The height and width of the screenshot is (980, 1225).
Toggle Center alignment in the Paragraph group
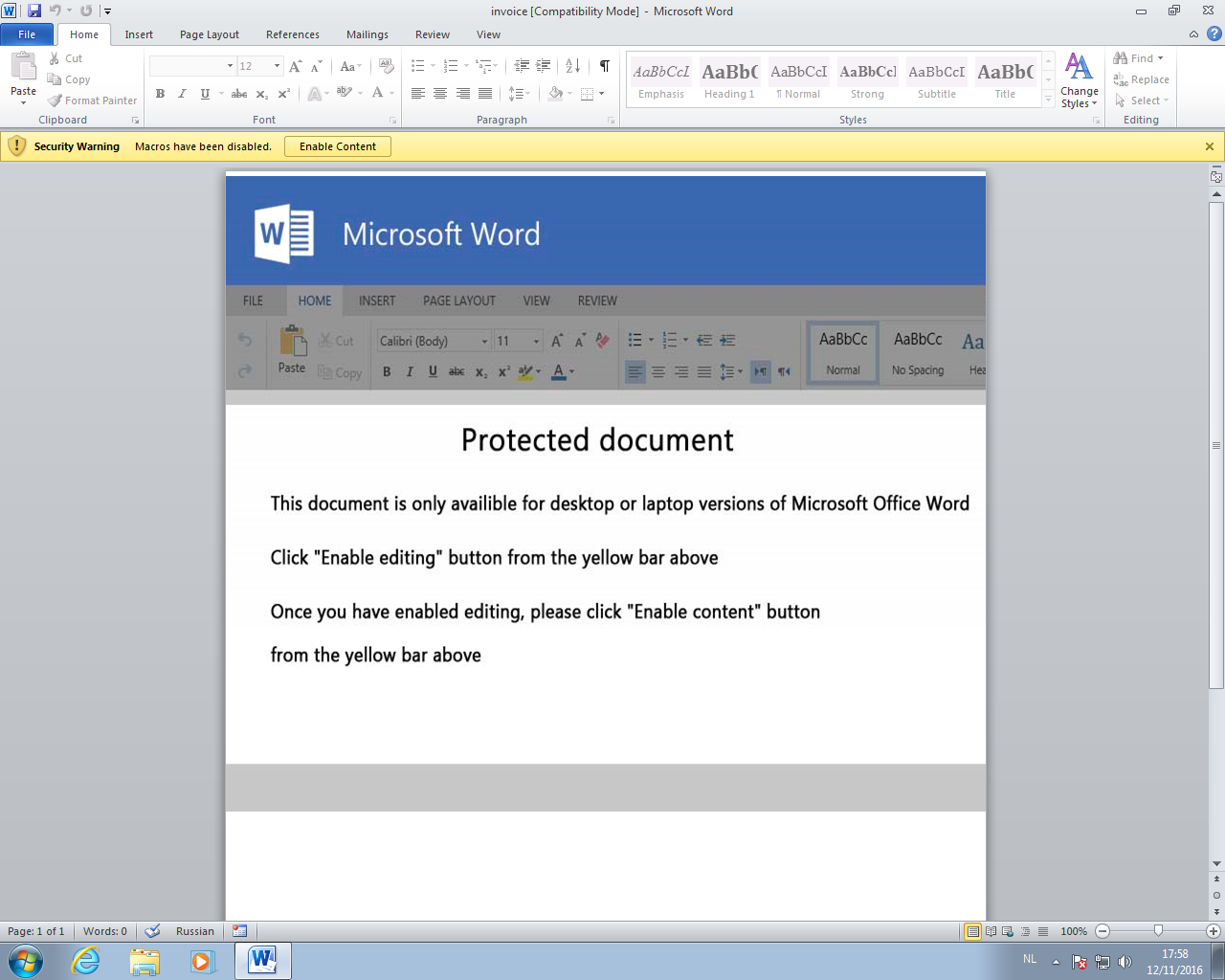440,94
